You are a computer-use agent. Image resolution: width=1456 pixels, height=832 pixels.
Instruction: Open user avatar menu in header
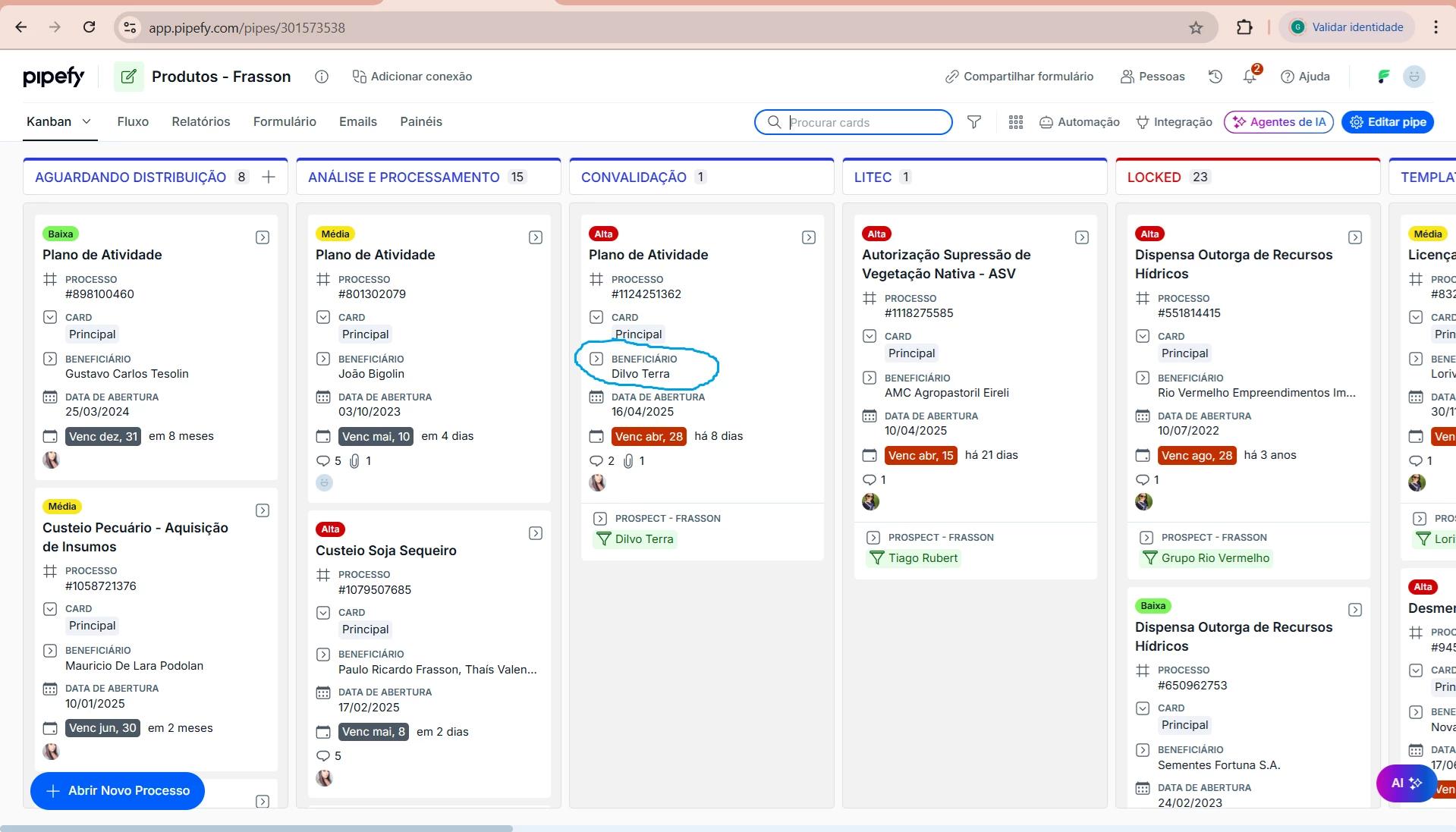pos(1414,77)
